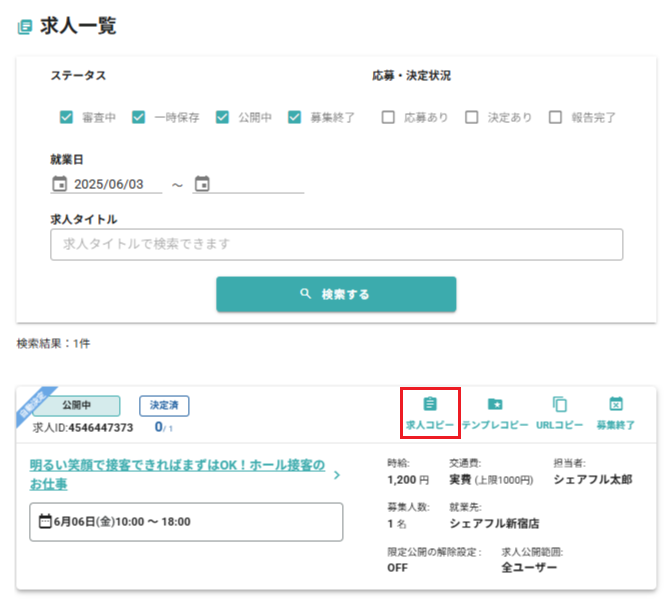Viewport: 668px width, 607px height.
Task: Click the 求人コピー icon
Action: 430,404
